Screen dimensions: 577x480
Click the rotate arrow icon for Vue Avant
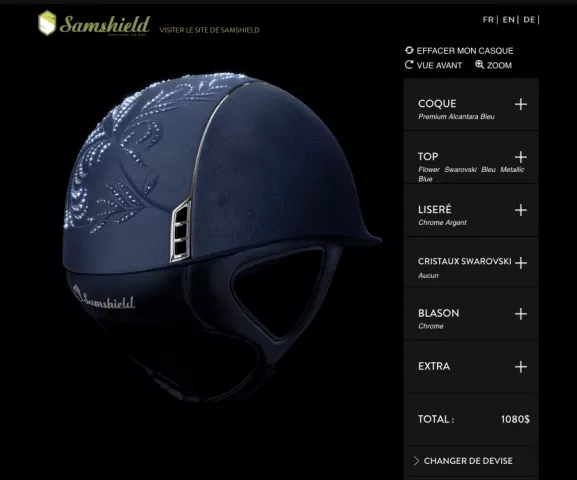[409, 65]
